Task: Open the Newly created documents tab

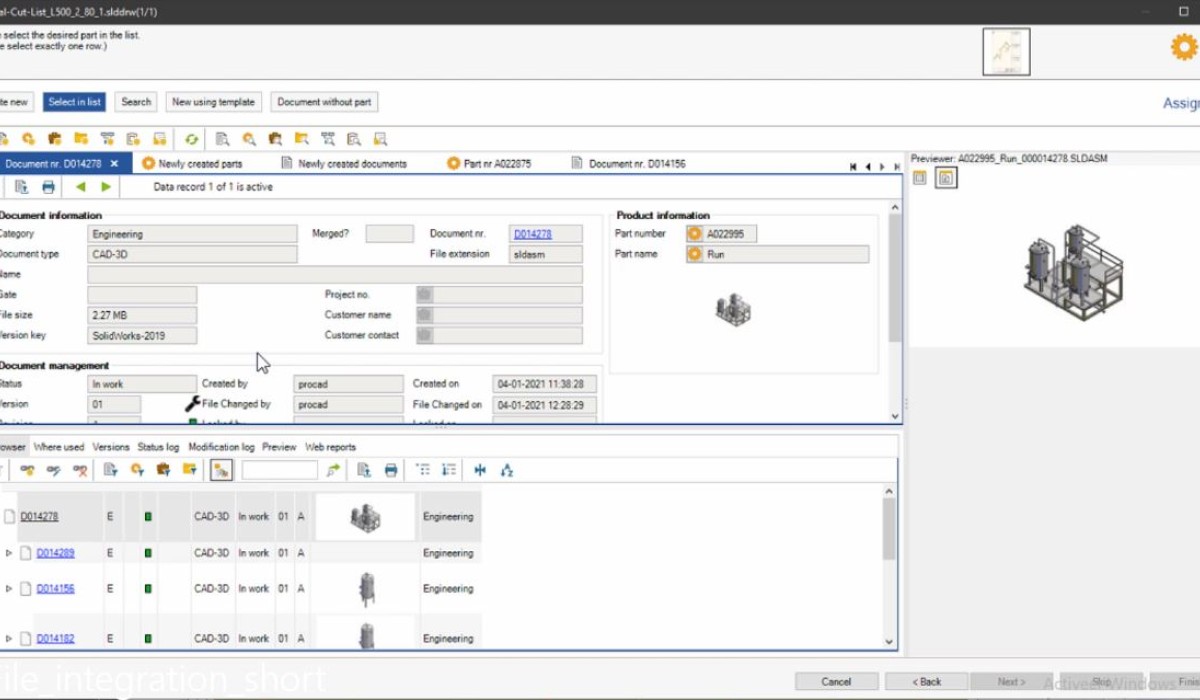Action: click(352, 163)
